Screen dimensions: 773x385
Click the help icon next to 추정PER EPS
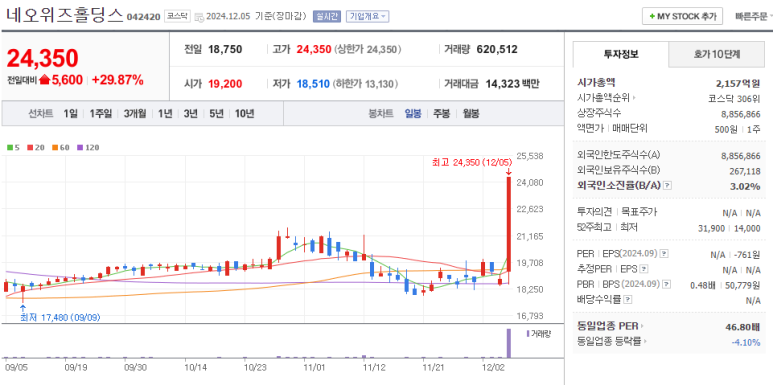coord(644,269)
